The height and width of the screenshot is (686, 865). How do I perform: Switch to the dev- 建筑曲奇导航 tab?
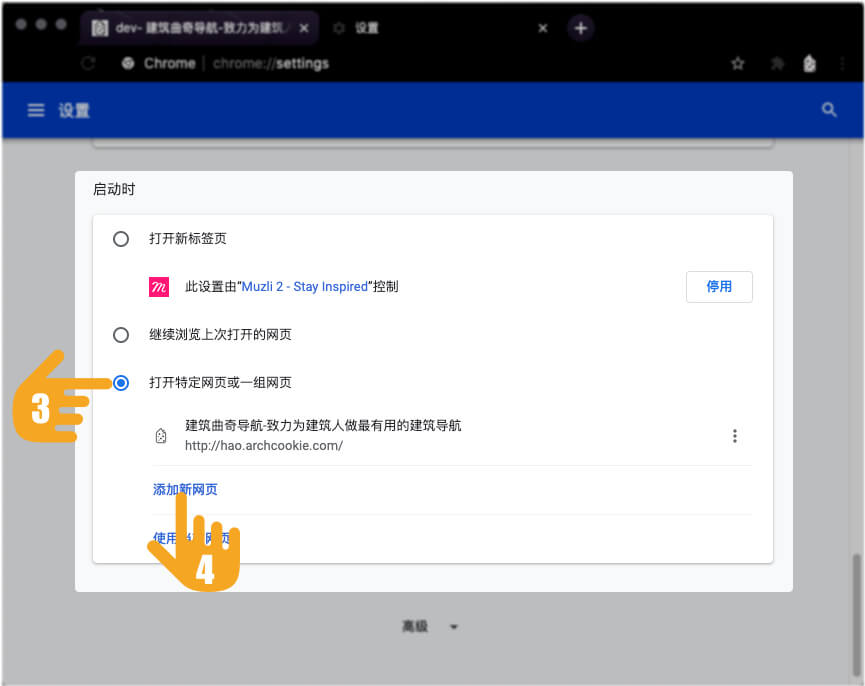pos(199,28)
